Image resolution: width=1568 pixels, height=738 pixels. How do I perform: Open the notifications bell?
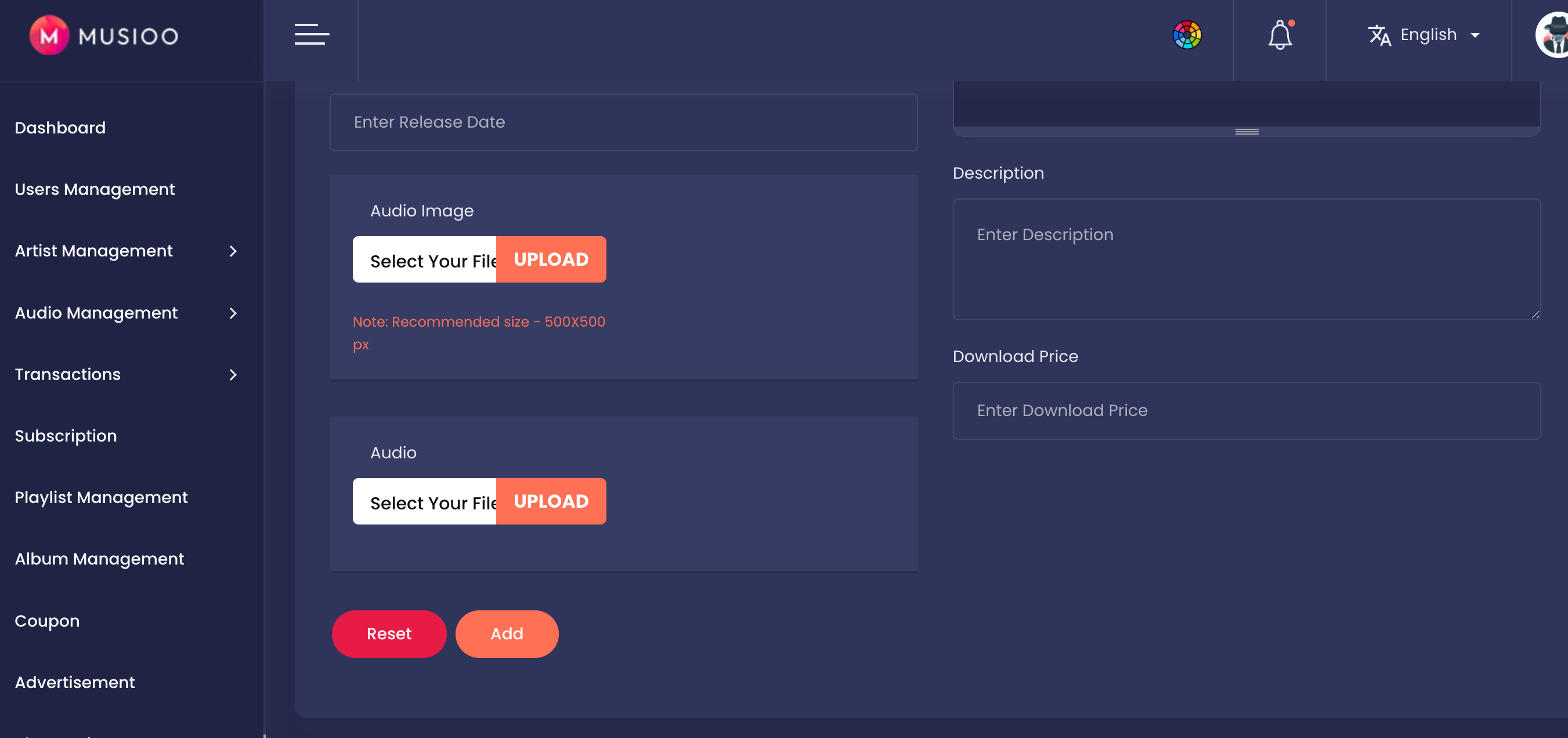click(1280, 35)
